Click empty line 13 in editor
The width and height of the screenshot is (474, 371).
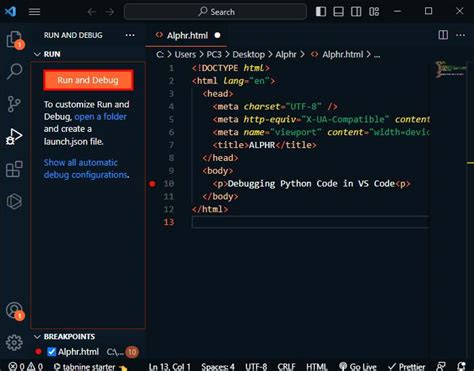click(310, 222)
